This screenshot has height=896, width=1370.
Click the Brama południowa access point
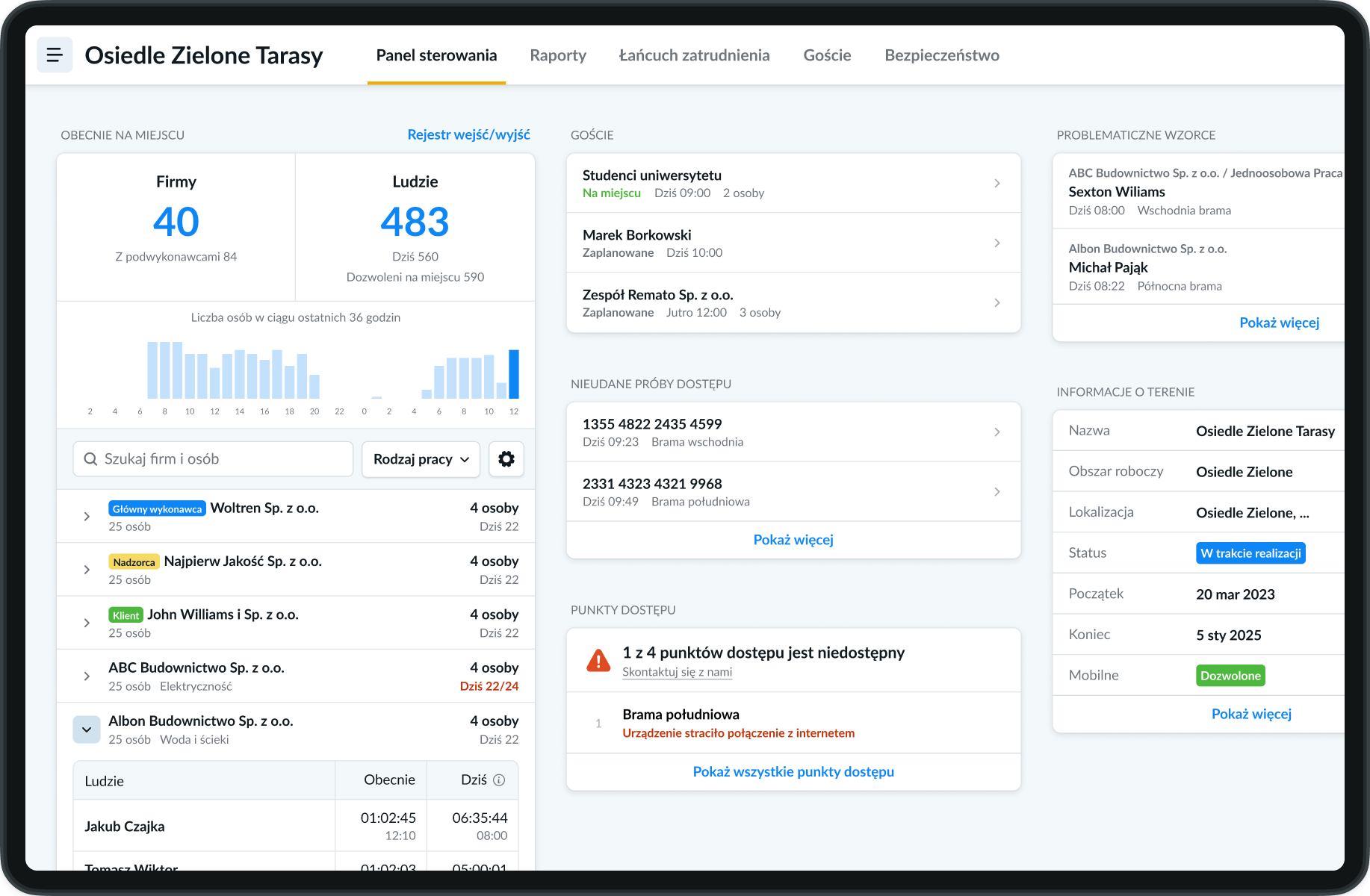pyautogui.click(x=793, y=723)
